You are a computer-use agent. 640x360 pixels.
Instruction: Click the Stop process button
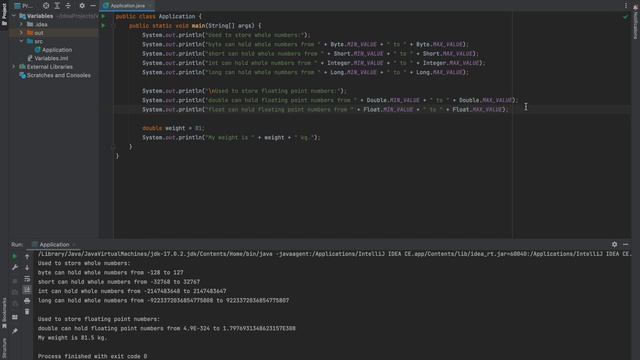15,281
